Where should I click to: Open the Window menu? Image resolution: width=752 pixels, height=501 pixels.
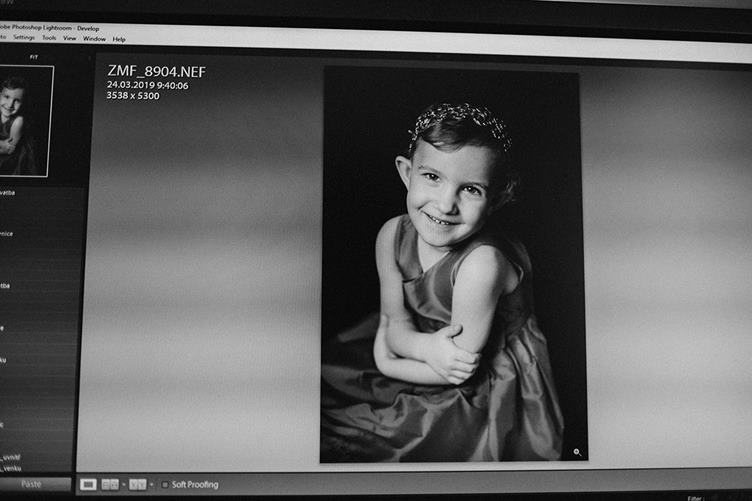coord(94,39)
